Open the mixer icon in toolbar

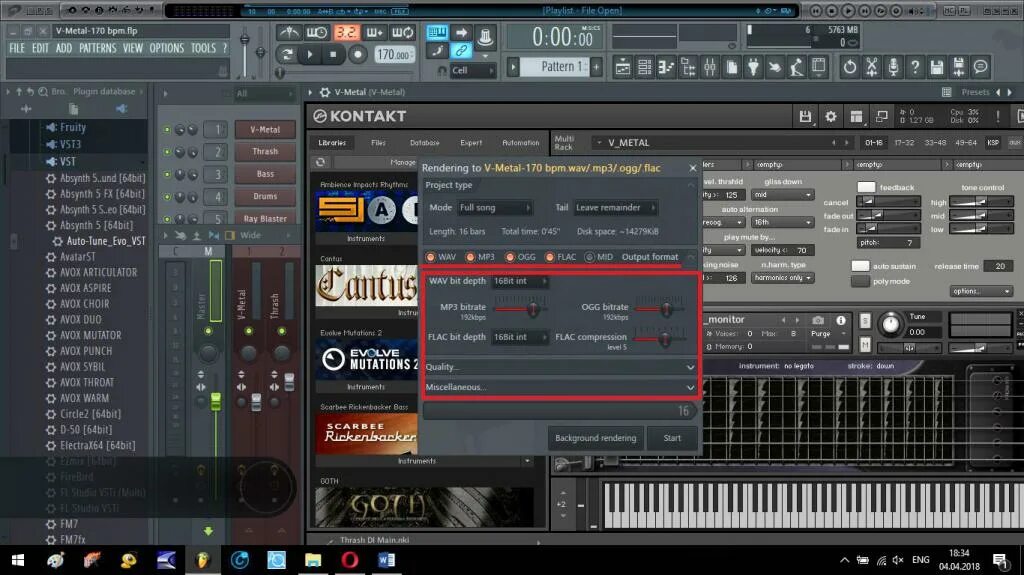click(x=710, y=67)
